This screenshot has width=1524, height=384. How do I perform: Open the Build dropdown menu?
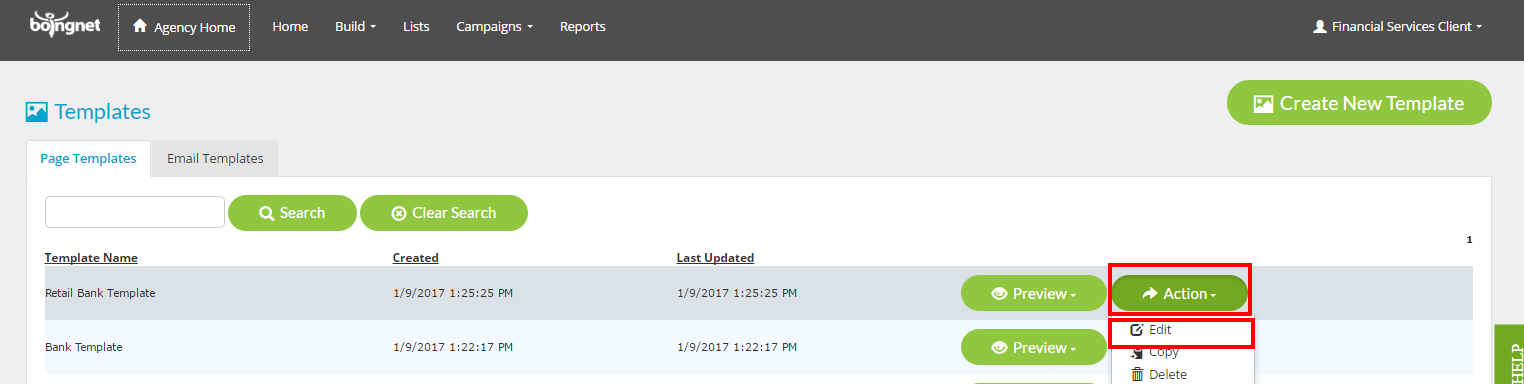(x=355, y=27)
